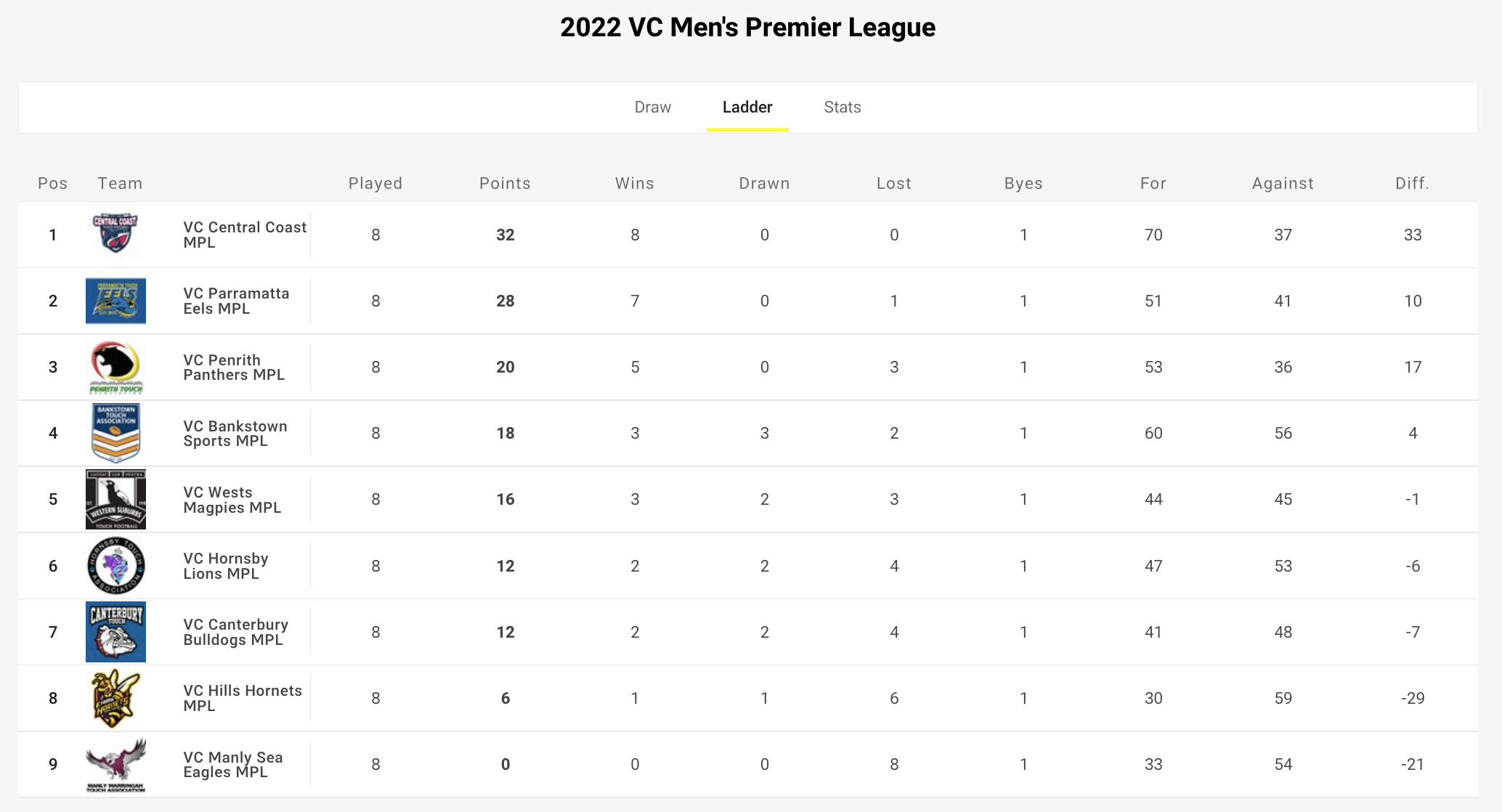Open the Stats tab

[x=842, y=107]
